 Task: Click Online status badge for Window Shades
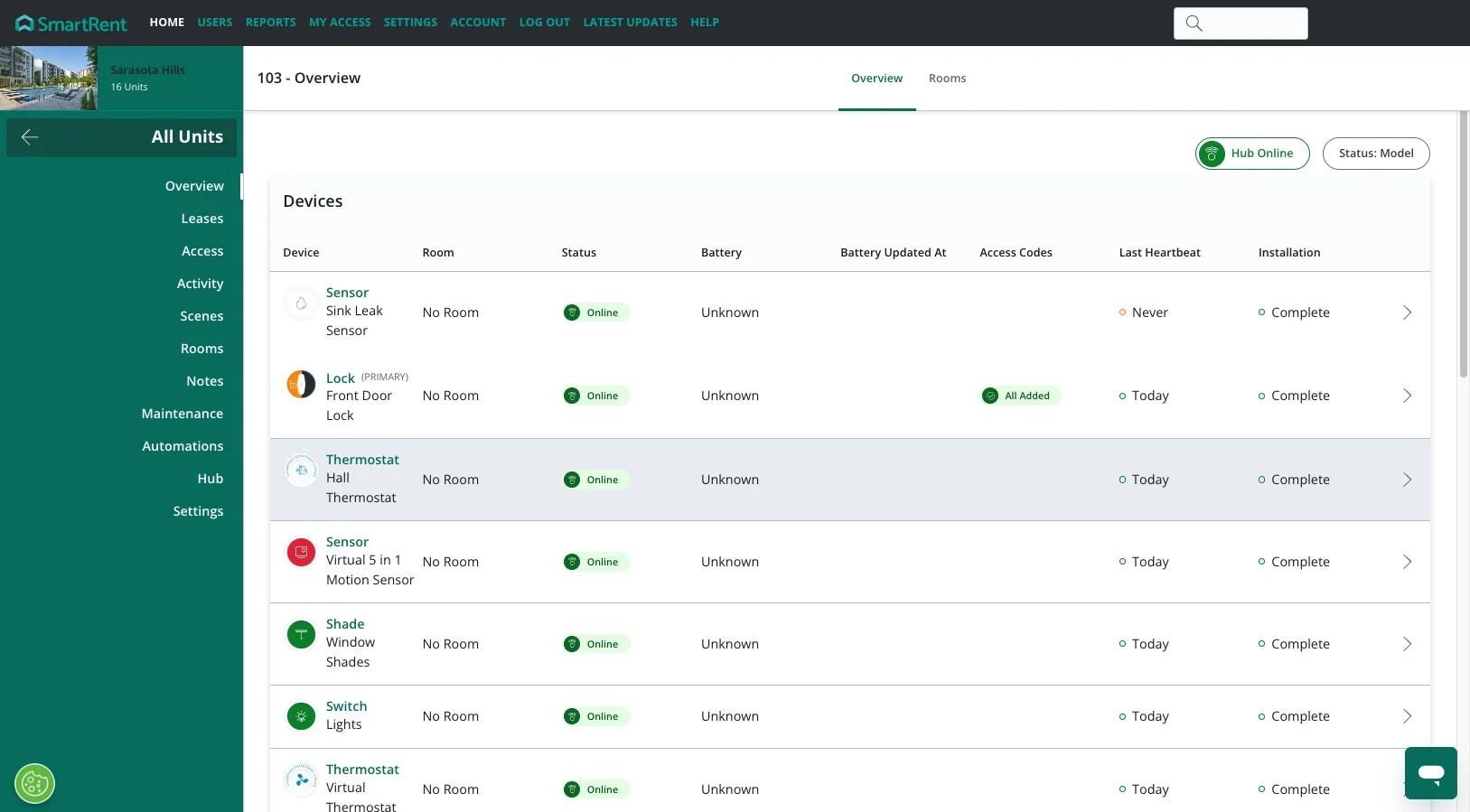tap(595, 644)
